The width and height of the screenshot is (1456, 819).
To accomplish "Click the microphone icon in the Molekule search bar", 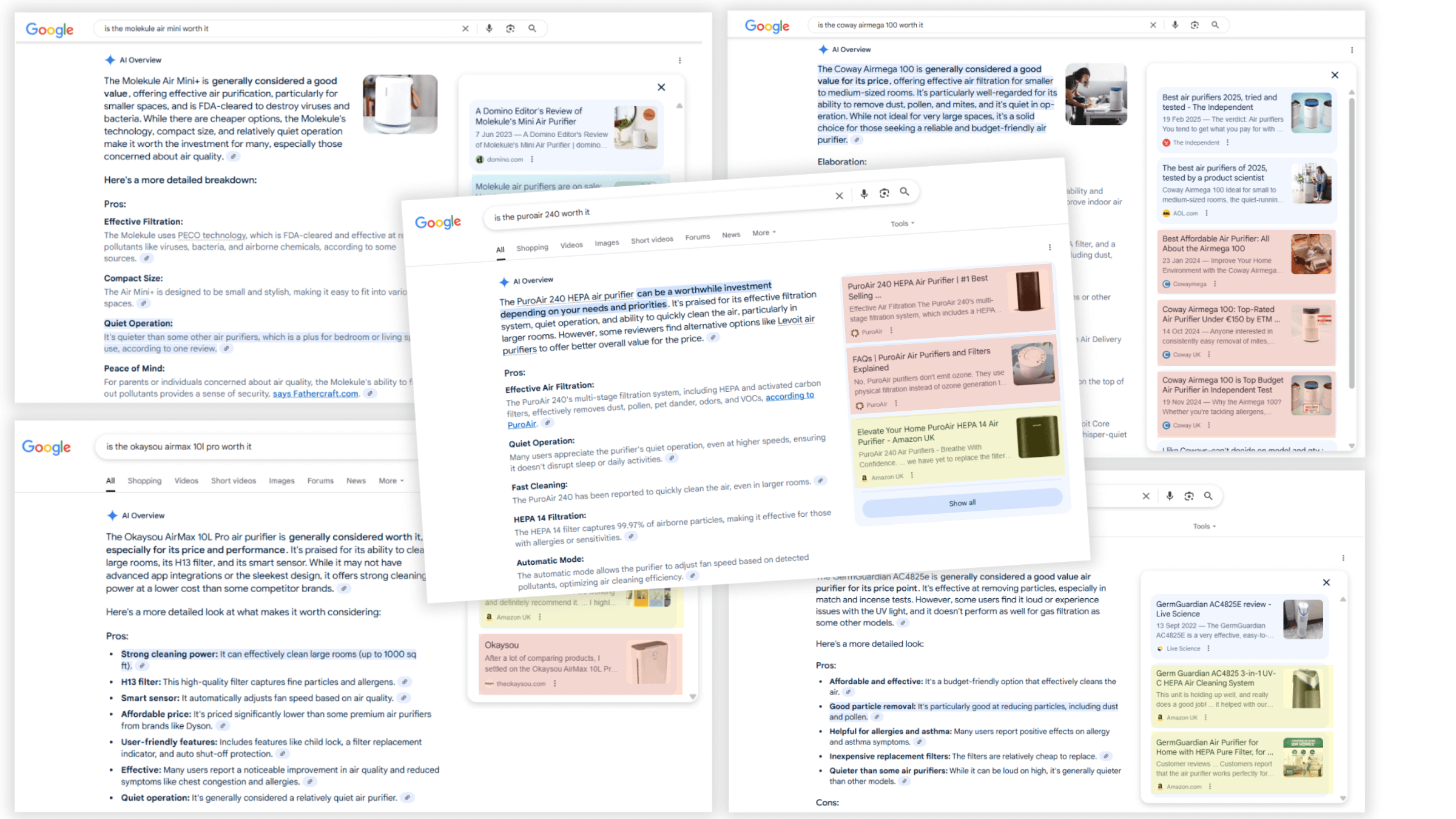I will 489,28.
